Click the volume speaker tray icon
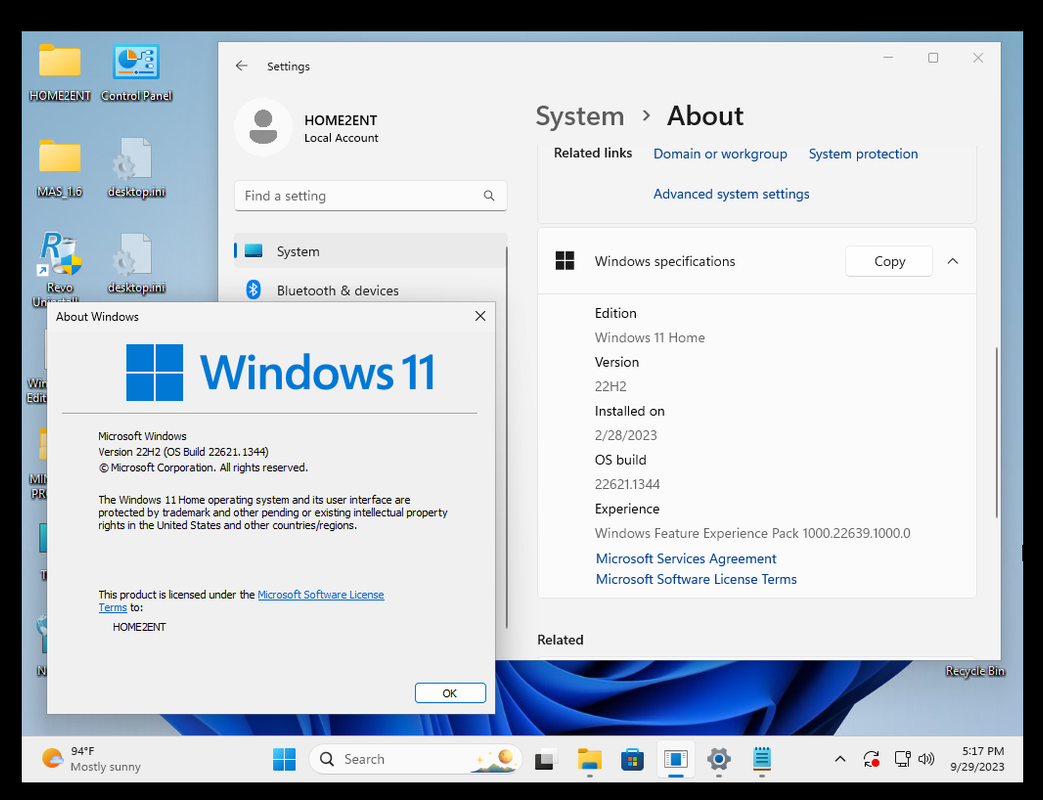Image resolution: width=1043 pixels, height=800 pixels. 926,759
